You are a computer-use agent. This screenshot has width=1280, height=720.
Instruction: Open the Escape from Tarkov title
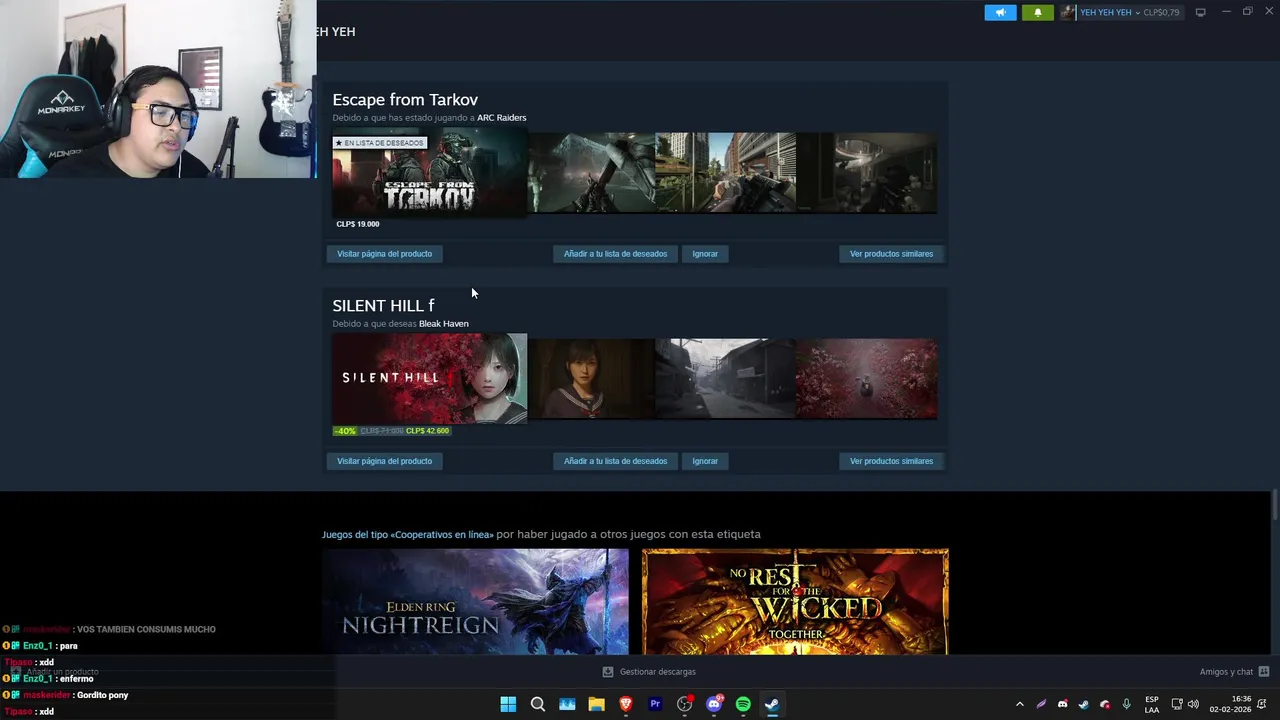405,99
